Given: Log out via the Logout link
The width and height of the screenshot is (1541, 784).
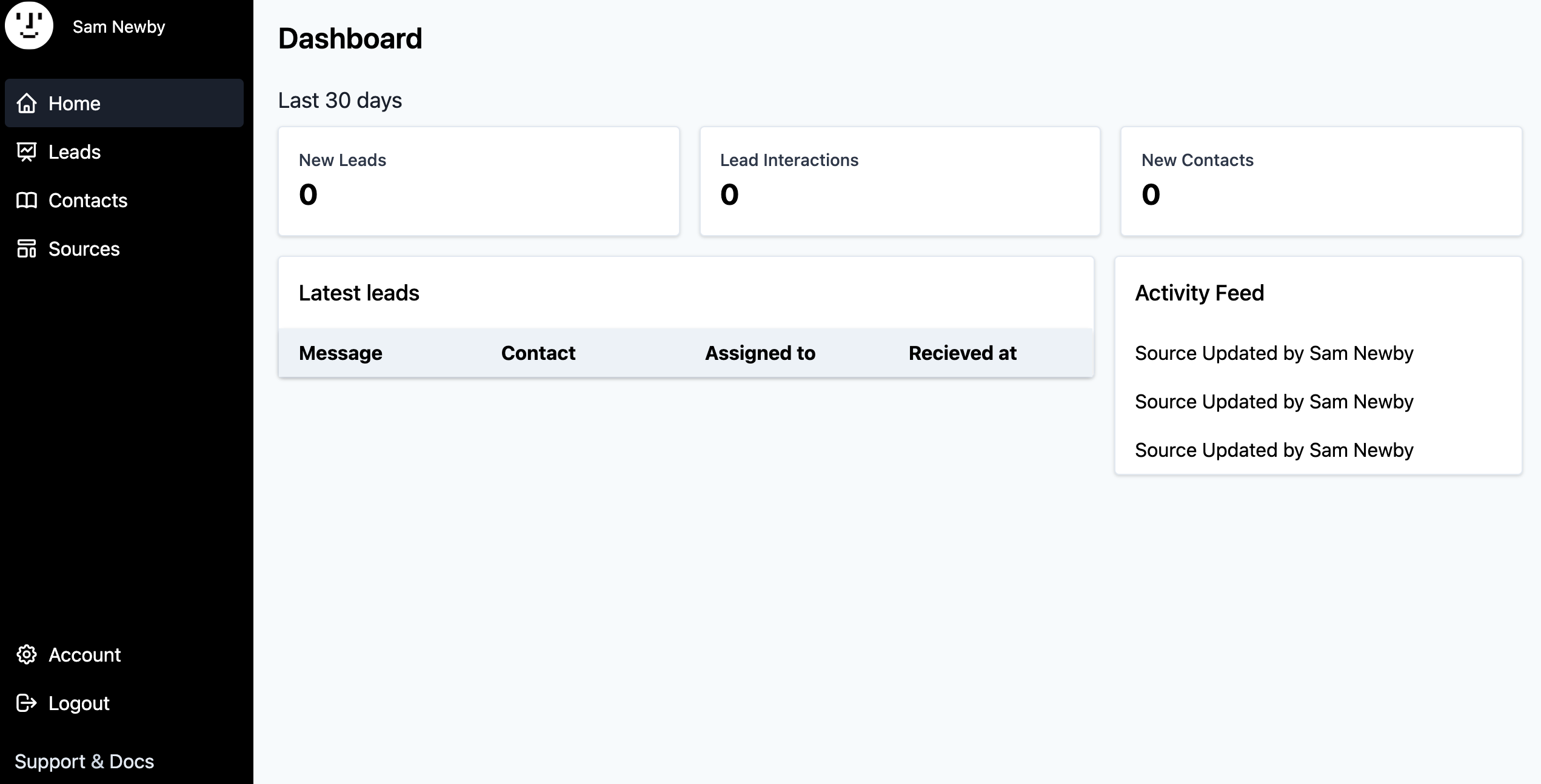Looking at the screenshot, I should [79, 703].
